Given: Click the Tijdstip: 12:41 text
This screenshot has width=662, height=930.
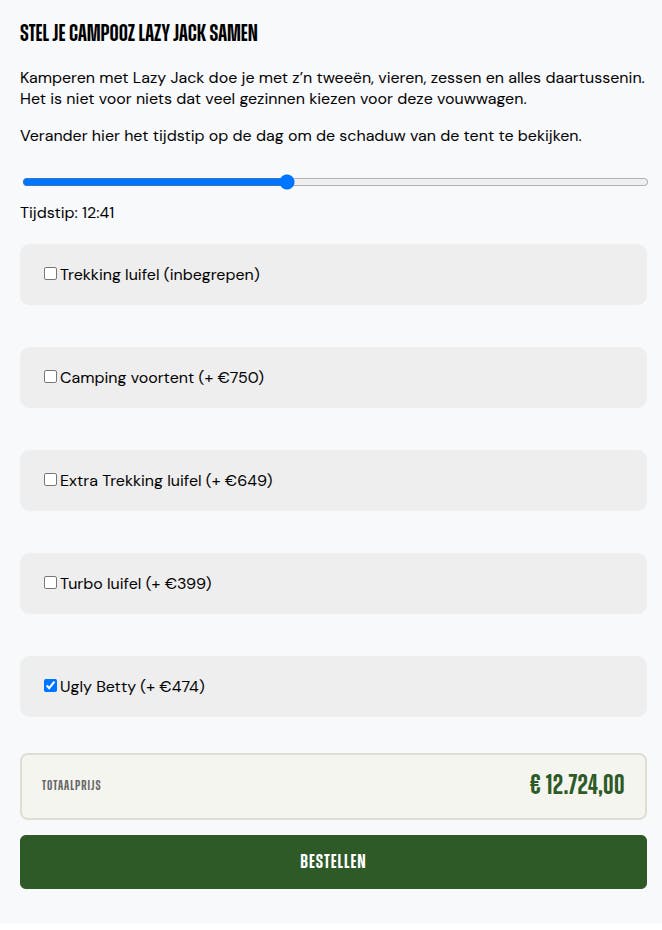Looking at the screenshot, I should point(68,213).
